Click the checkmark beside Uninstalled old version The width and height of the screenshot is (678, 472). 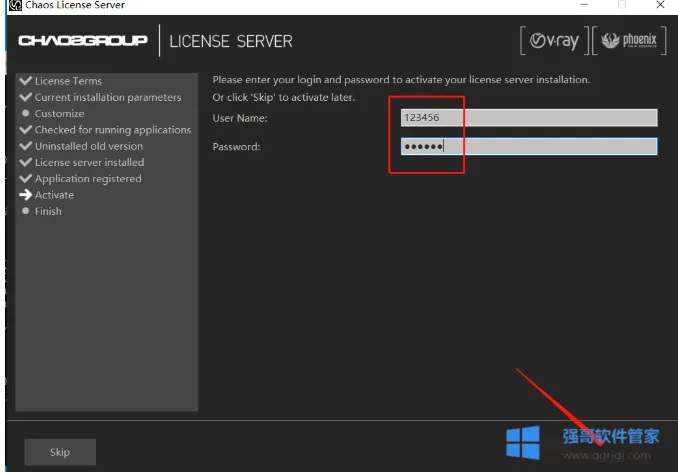[26, 146]
